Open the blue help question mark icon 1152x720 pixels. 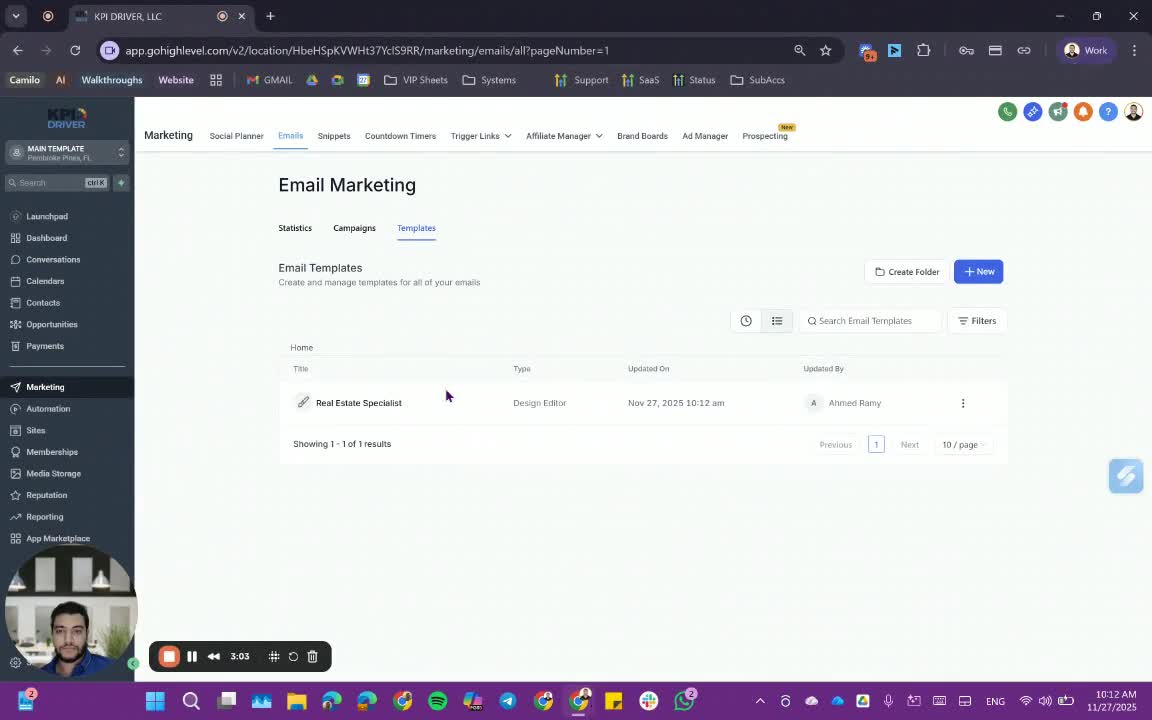[x=1108, y=112]
